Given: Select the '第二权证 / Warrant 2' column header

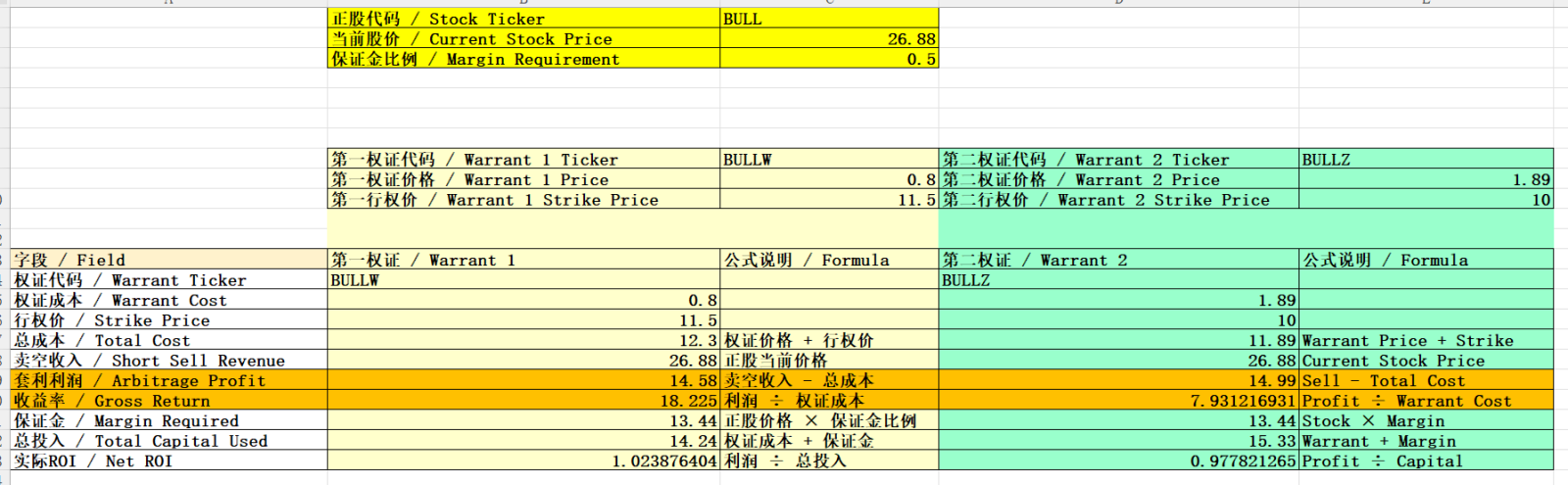Looking at the screenshot, I should click(x=1119, y=260).
